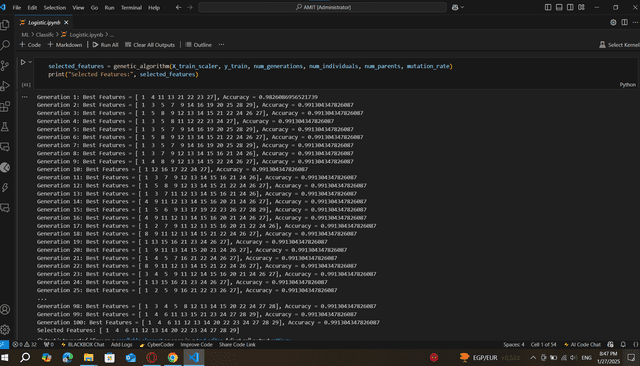Screen dimensions: 640x366
Task: Open the Testing flask view
Action: pos(5,127)
